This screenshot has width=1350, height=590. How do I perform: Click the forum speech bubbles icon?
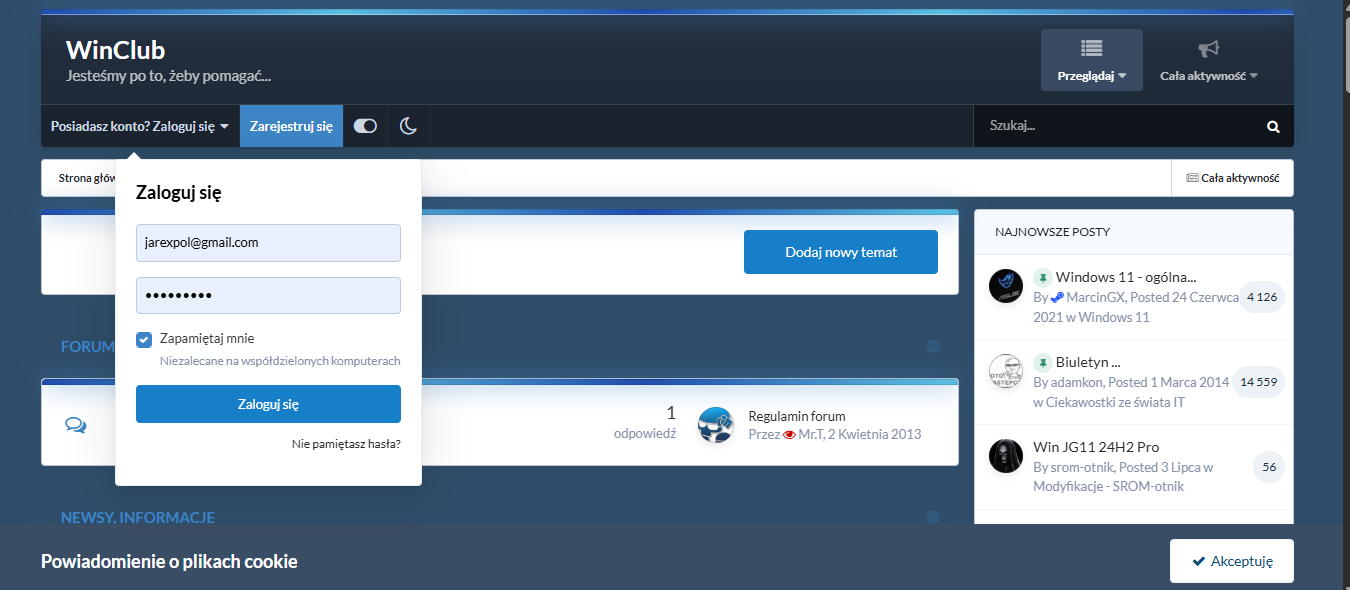point(76,424)
